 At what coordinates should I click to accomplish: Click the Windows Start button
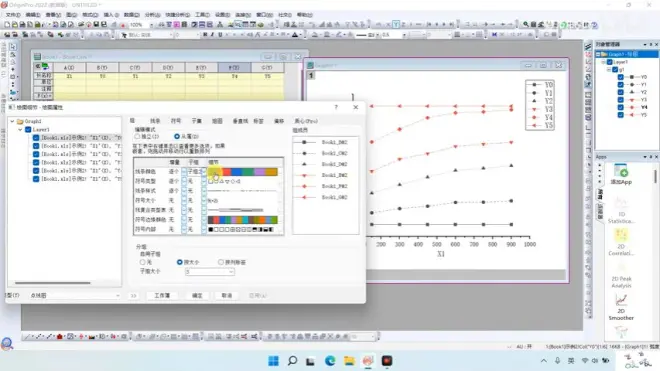pyautogui.click(x=274, y=361)
